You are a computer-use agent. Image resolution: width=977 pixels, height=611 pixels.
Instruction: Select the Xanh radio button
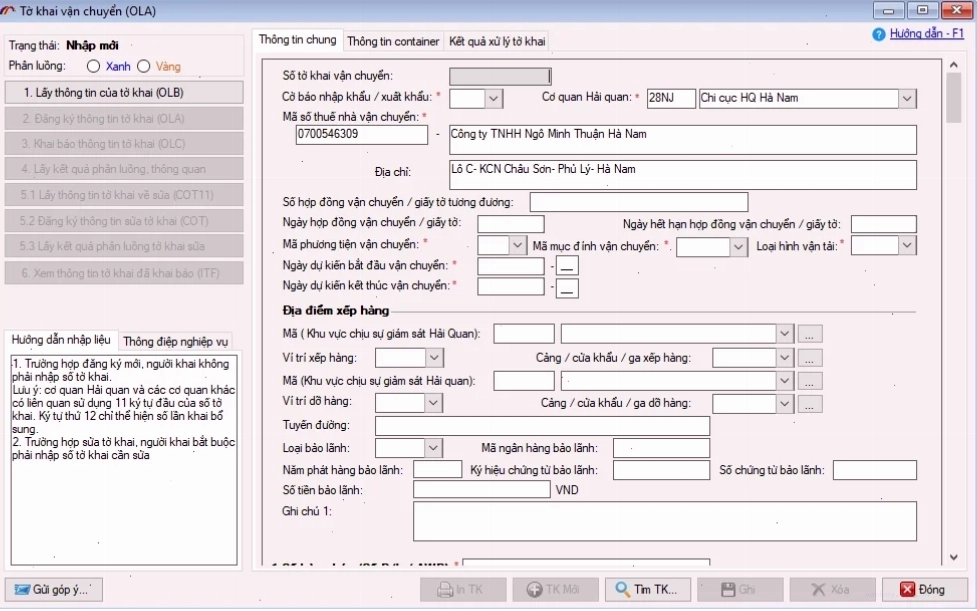[x=93, y=66]
